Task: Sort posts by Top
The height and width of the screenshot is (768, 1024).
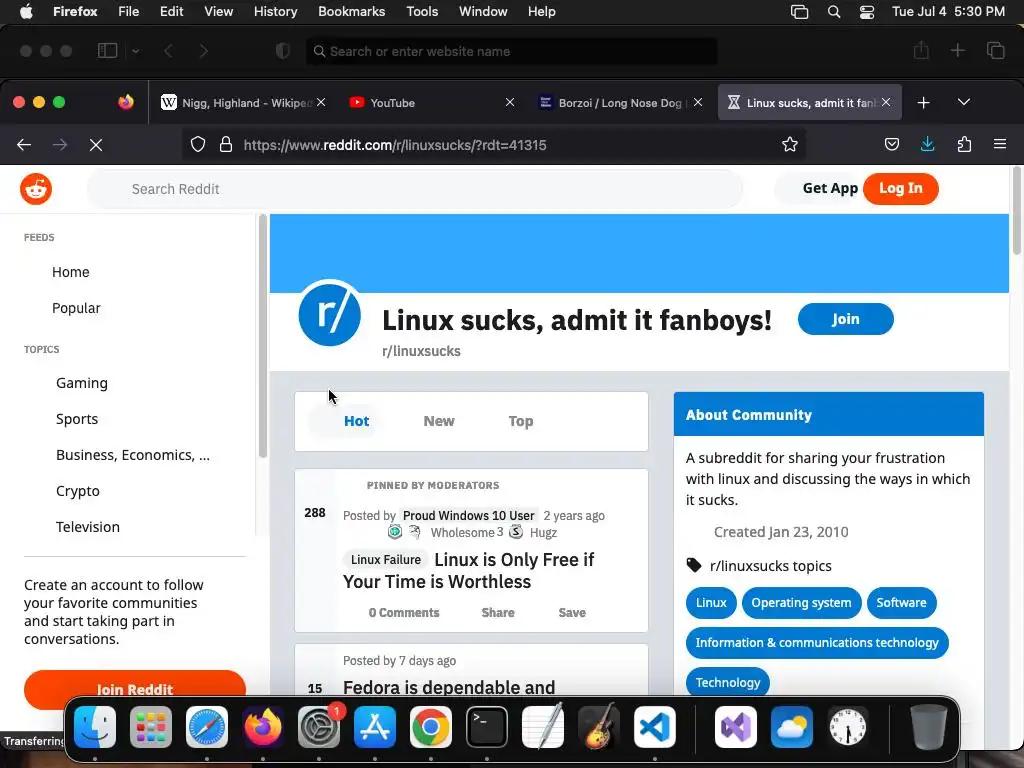Action: pyautogui.click(x=520, y=421)
